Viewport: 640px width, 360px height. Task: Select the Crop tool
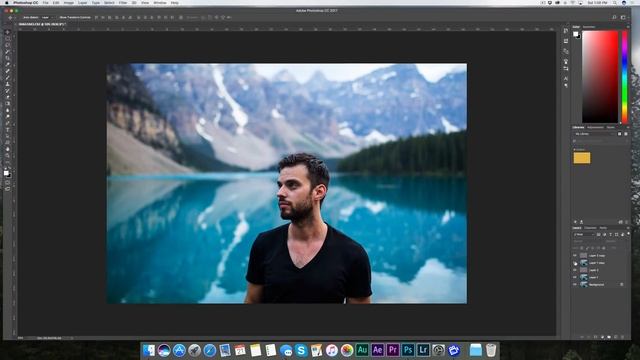coord(8,58)
